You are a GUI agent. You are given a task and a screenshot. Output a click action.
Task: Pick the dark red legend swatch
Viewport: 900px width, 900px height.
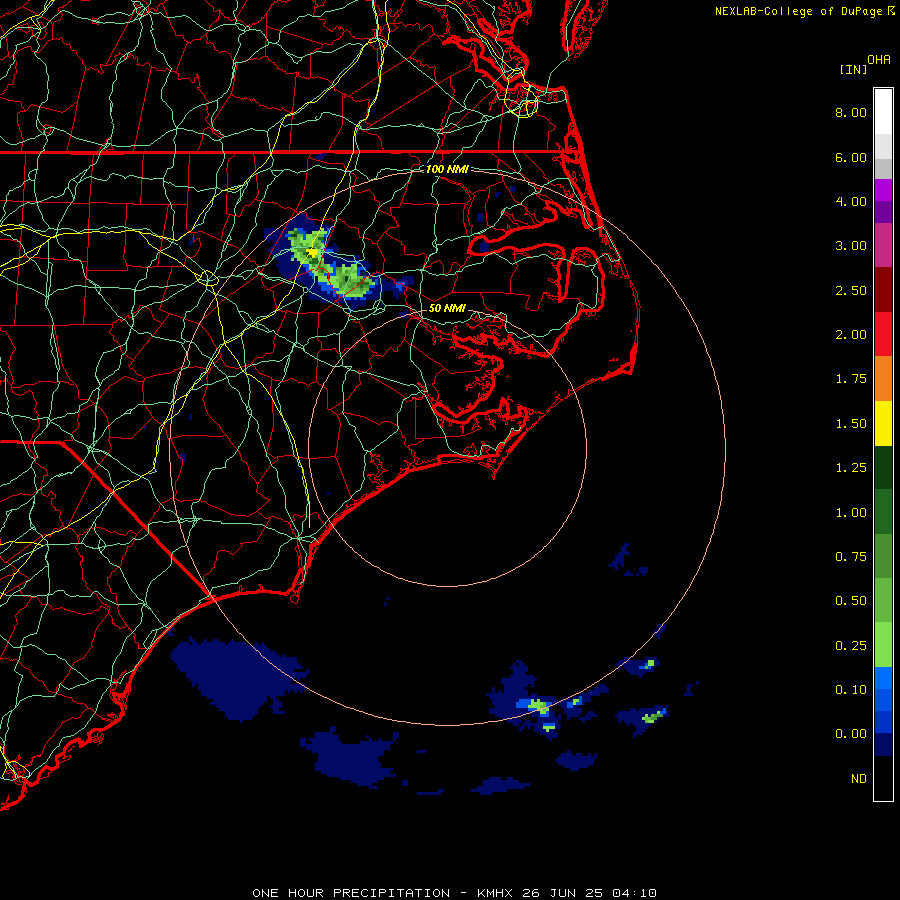883,290
